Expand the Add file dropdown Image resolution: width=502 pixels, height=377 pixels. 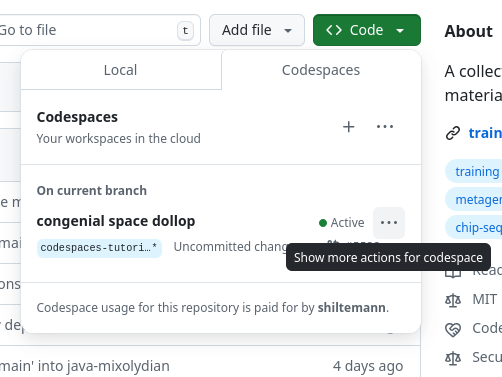point(257,30)
